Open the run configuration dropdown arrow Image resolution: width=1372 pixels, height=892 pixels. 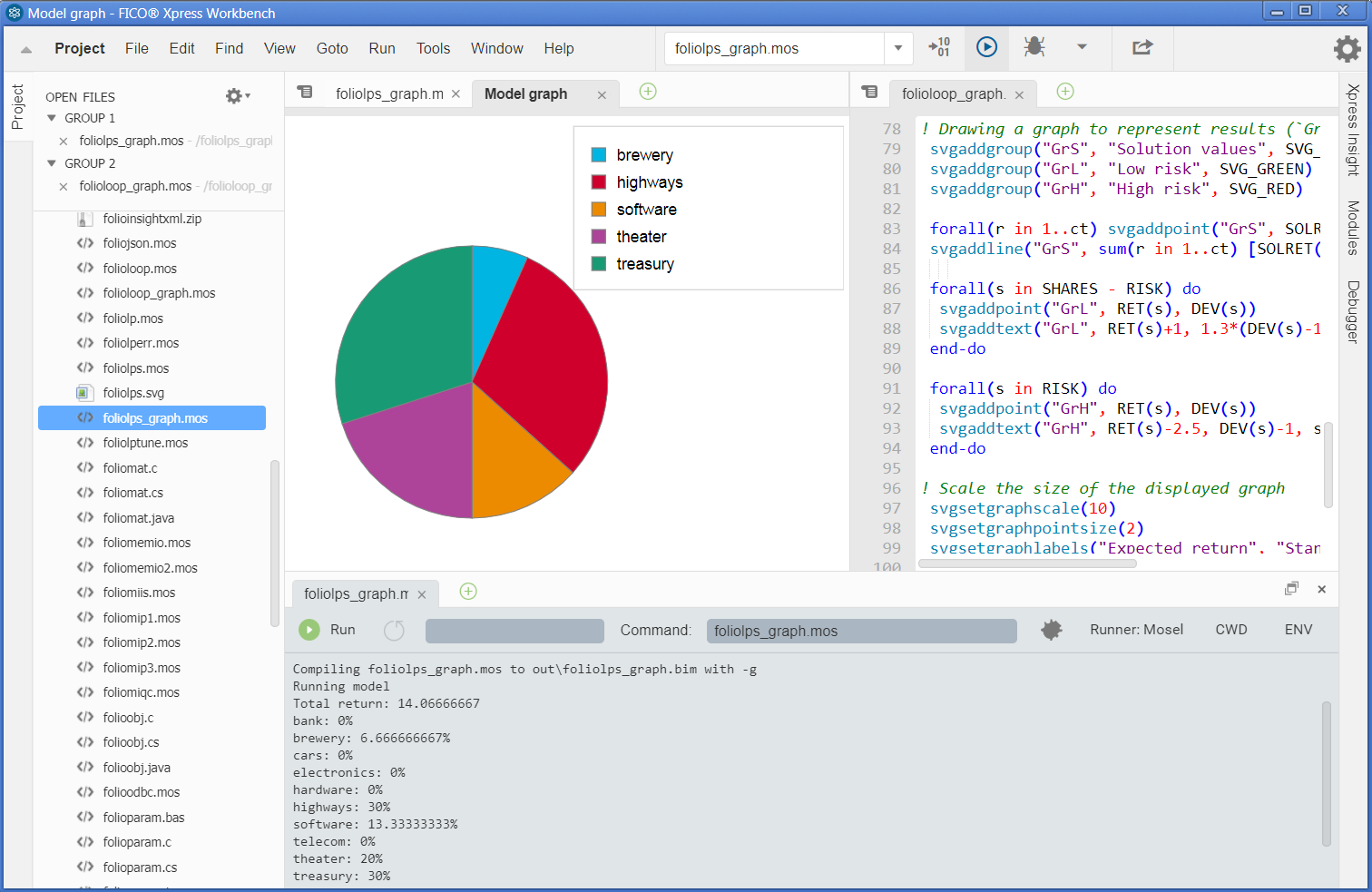897,48
